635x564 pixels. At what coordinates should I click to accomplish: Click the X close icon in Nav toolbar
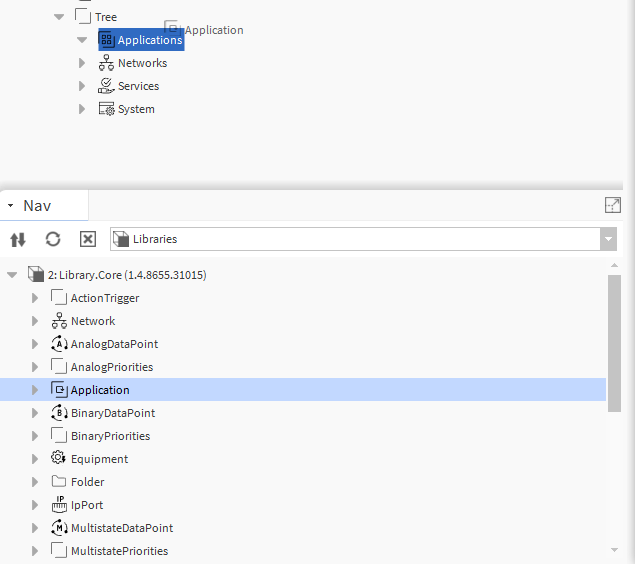coord(87,239)
